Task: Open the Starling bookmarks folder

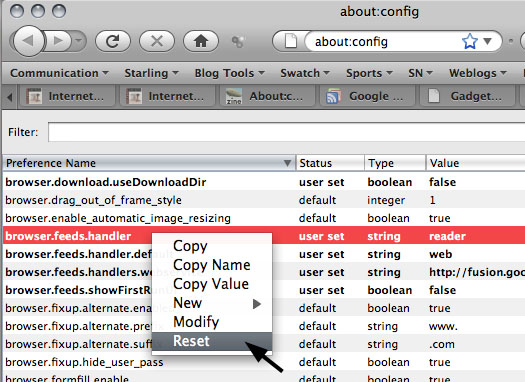Action: click(151, 73)
